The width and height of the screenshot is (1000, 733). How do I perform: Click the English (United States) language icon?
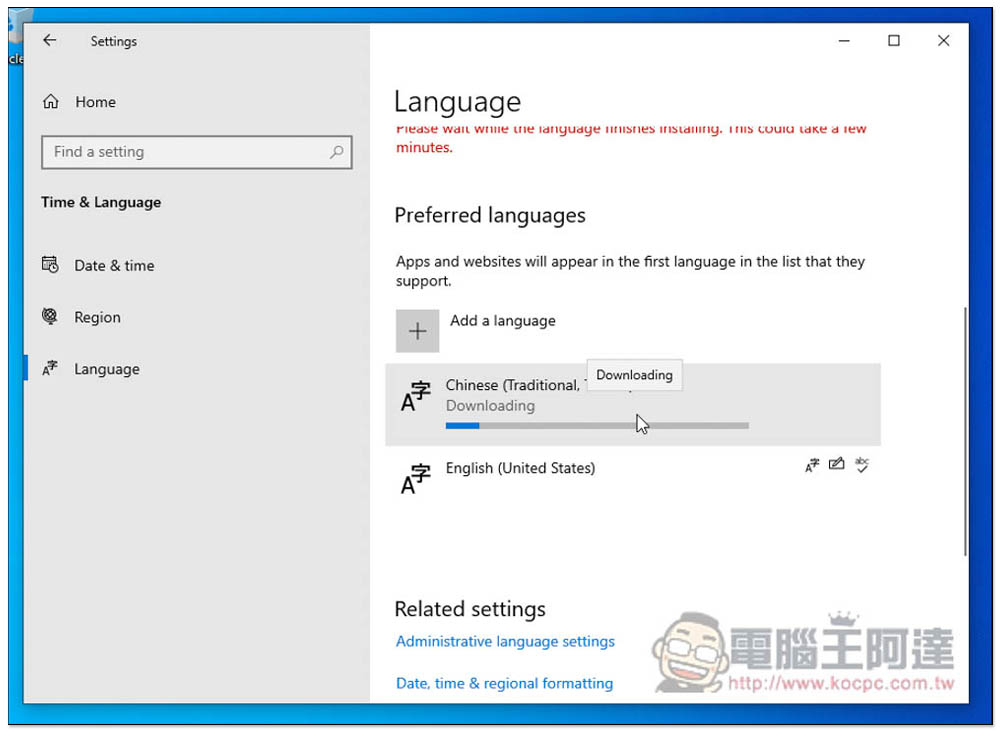(416, 478)
